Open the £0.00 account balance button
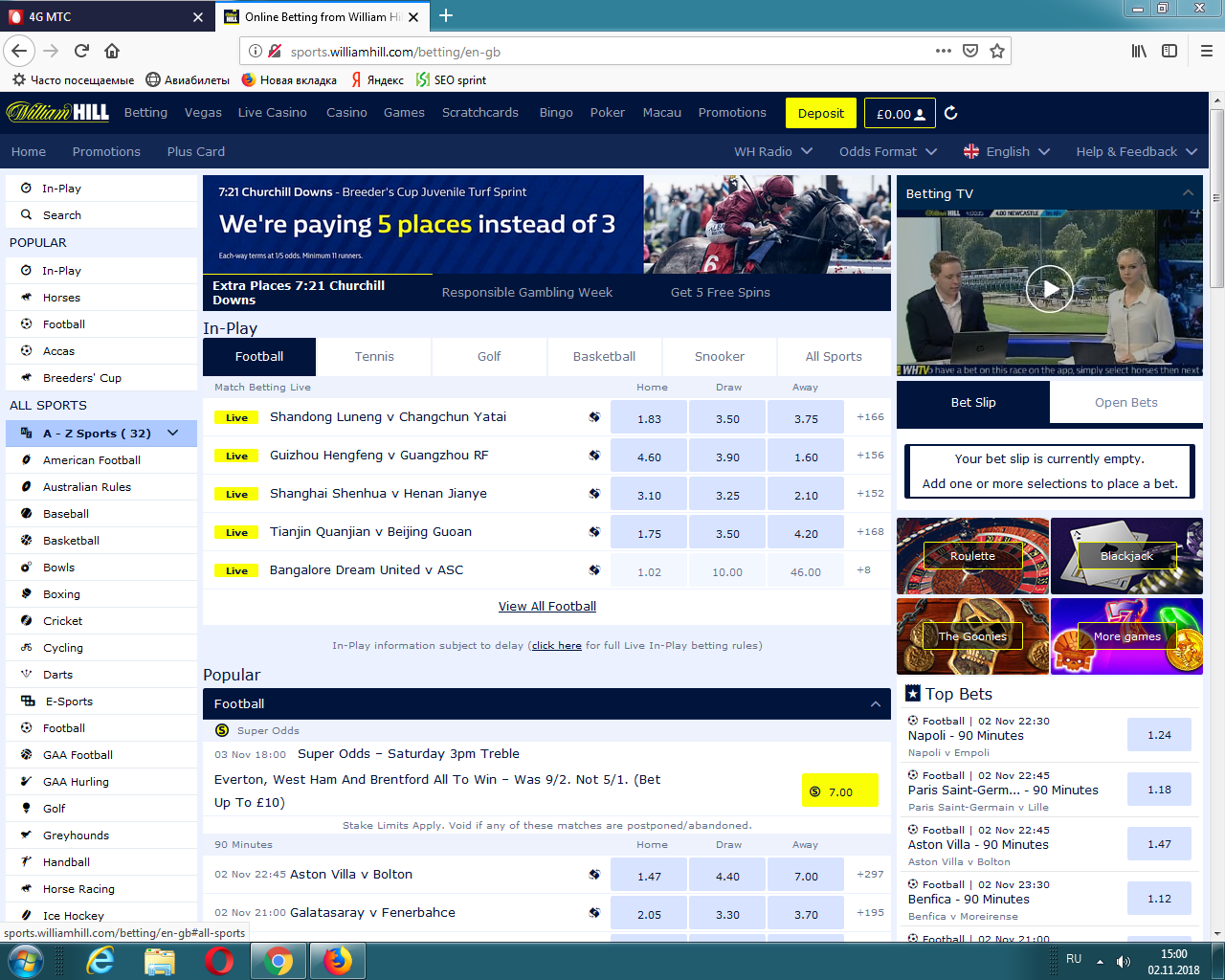Screen dimensions: 1225x980 pyautogui.click(x=900, y=113)
